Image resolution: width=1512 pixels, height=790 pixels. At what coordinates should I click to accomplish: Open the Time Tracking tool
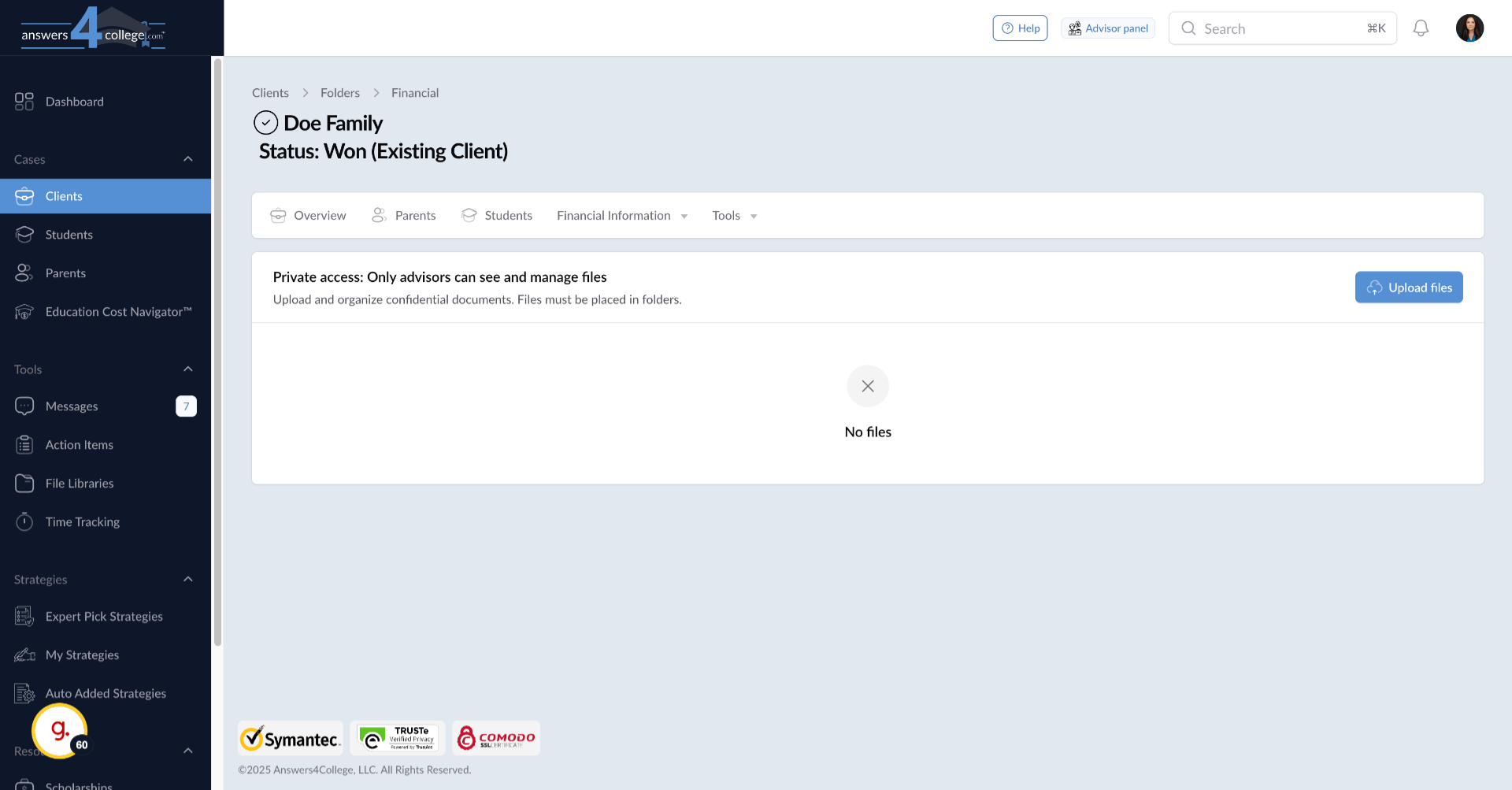click(82, 521)
